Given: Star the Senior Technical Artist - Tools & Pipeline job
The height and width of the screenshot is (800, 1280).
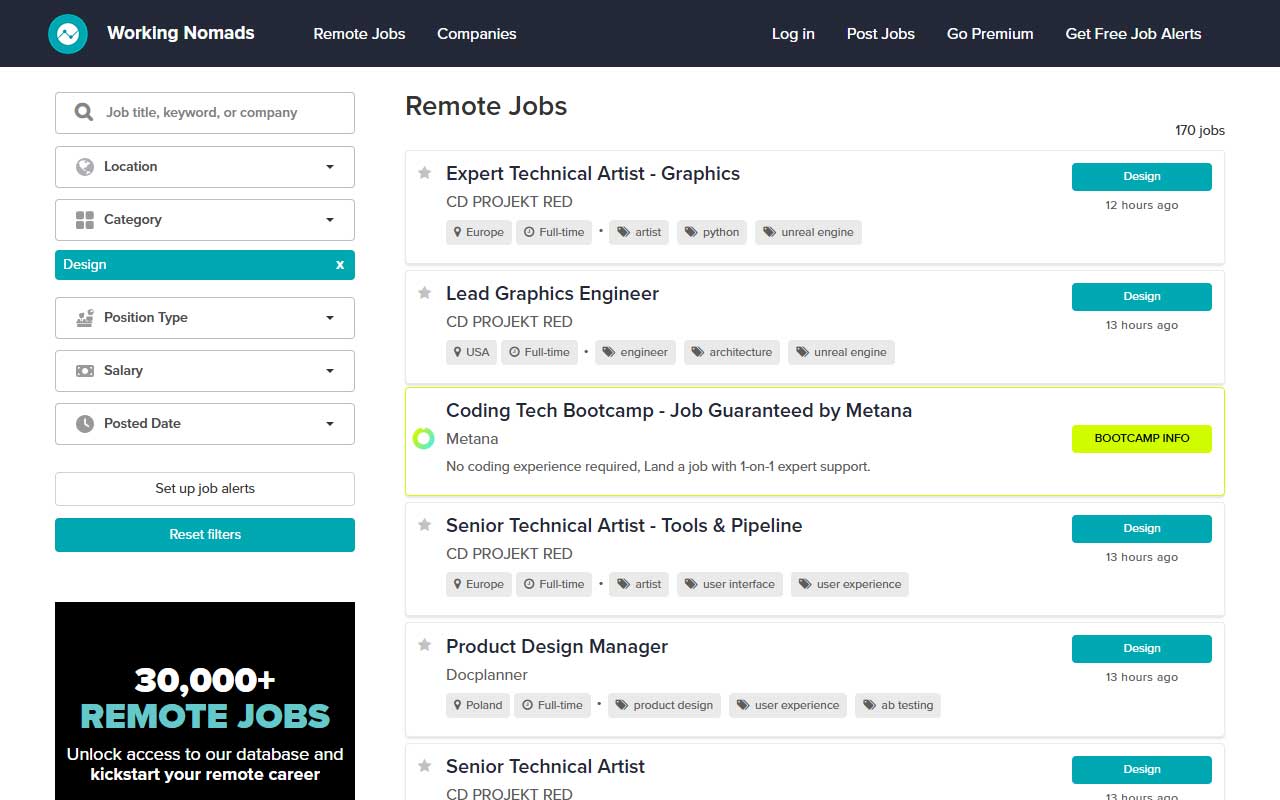Looking at the screenshot, I should (x=424, y=525).
